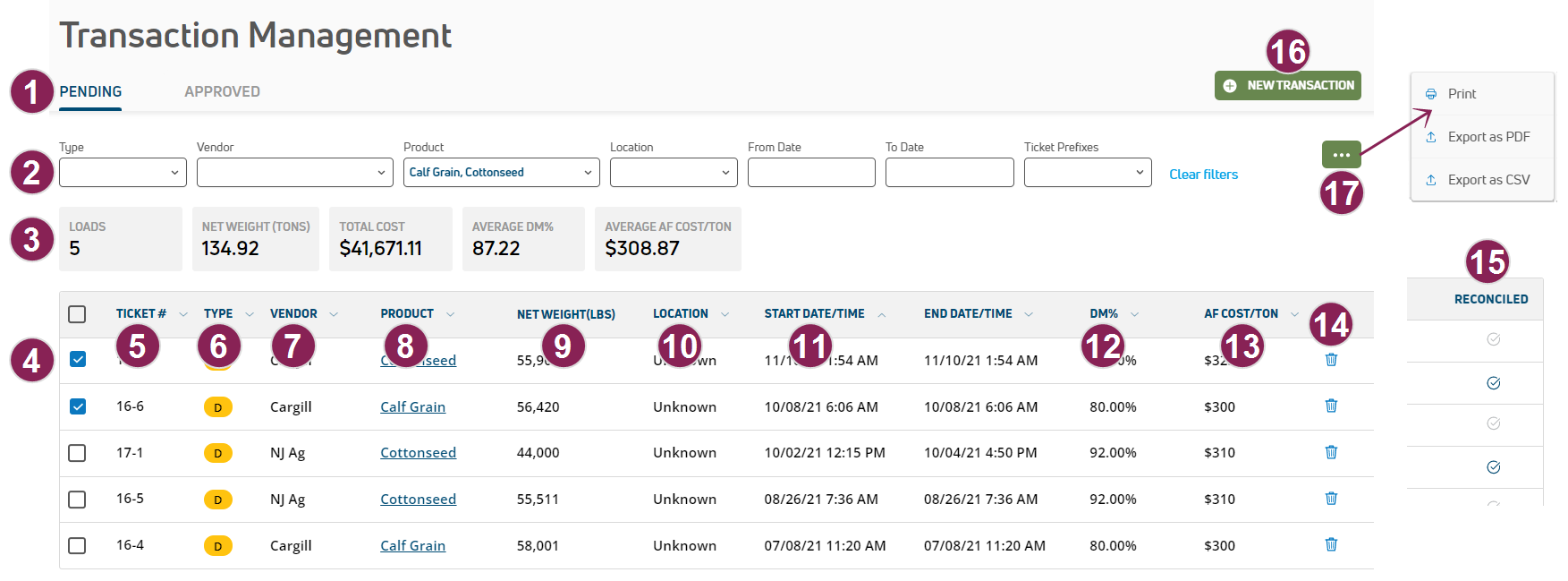Click the From Date input field

click(811, 173)
